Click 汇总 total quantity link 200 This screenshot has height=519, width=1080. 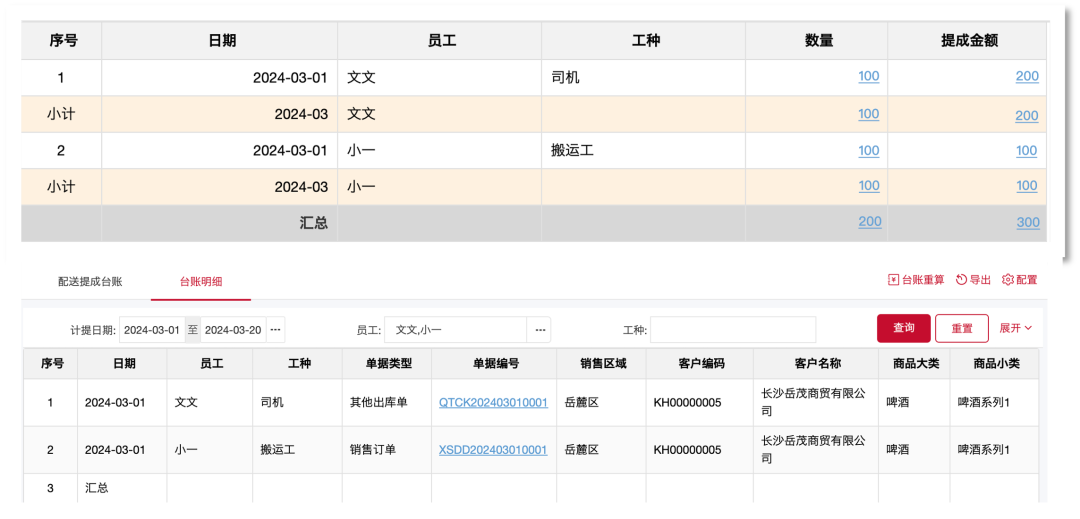pyautogui.click(x=870, y=222)
